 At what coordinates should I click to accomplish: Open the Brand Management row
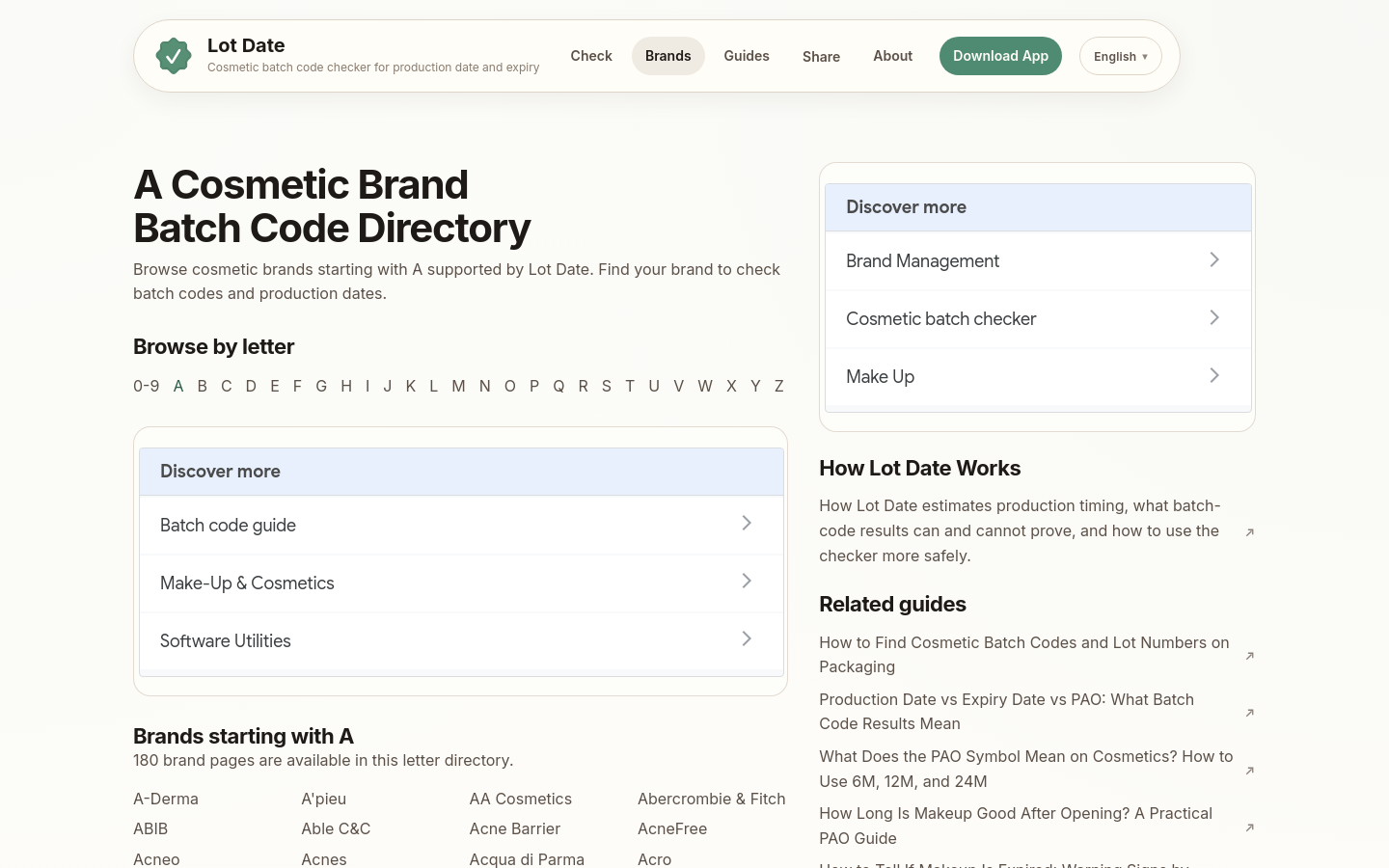pyautogui.click(x=1038, y=261)
